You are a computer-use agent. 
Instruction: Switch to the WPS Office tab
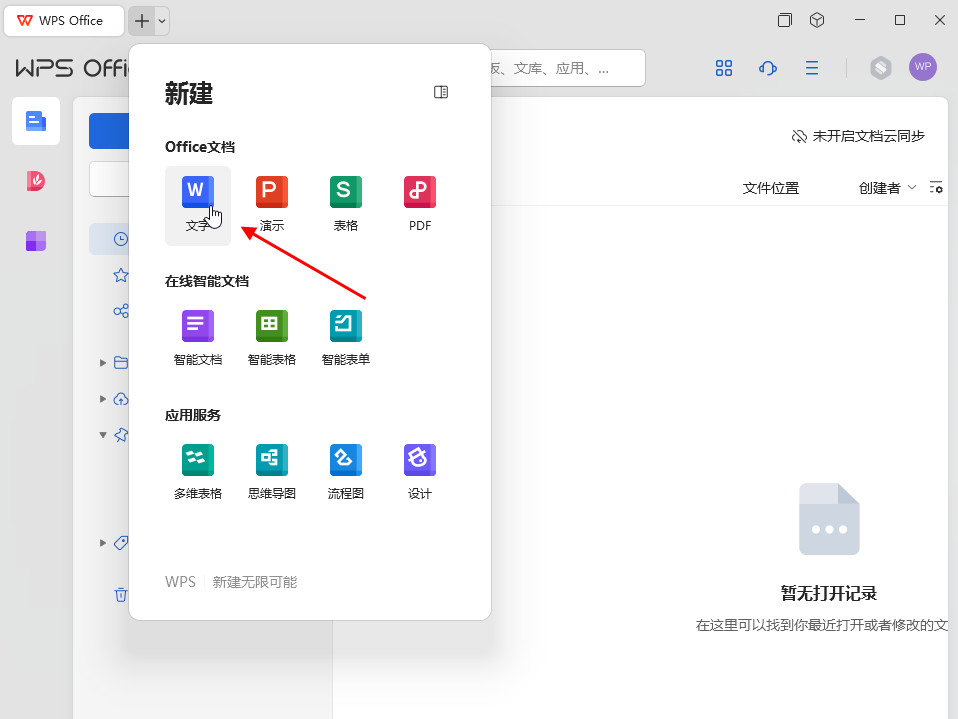(64, 20)
